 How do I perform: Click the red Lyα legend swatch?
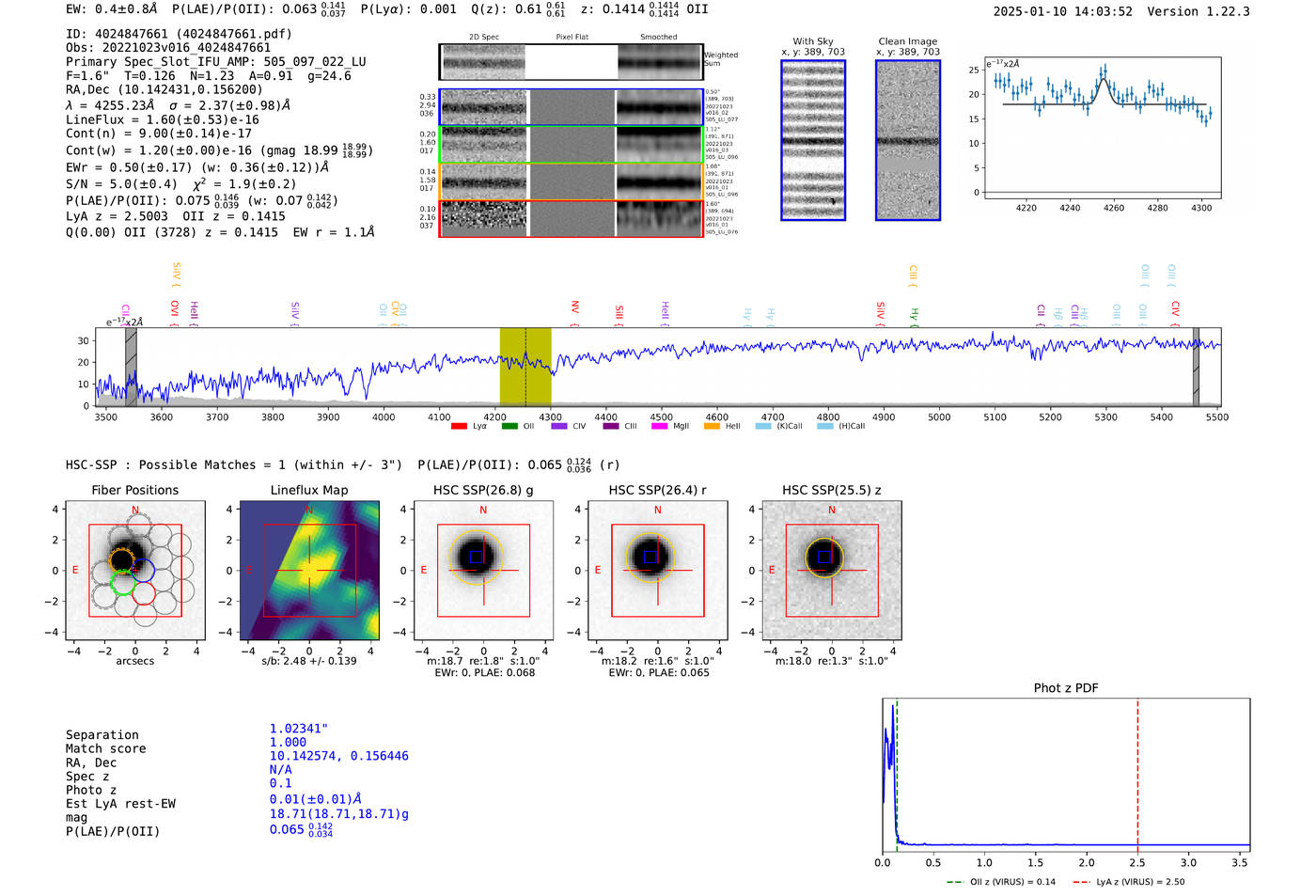click(459, 426)
